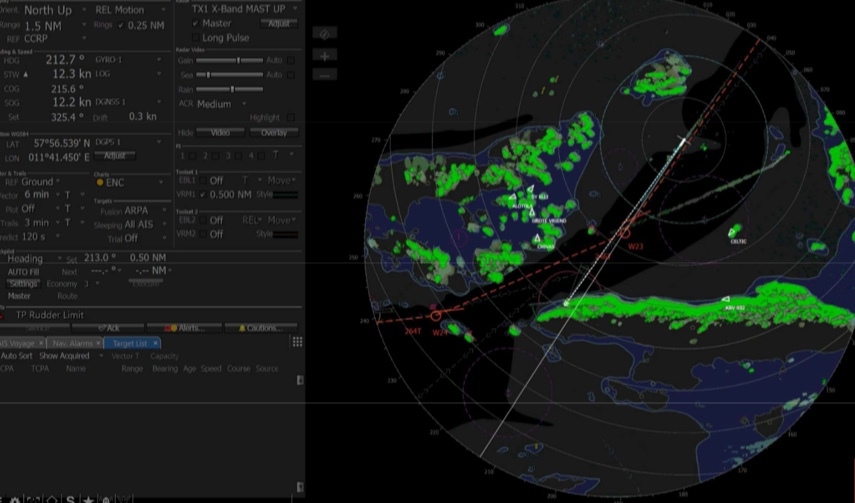Click the star icon in bottom toolbar

coord(88,499)
